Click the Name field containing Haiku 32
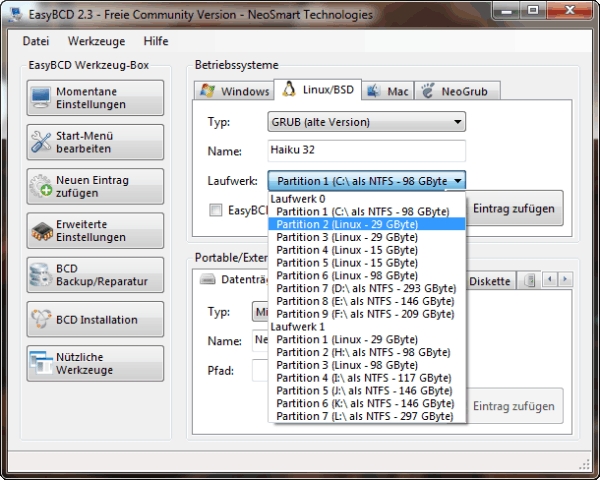Screen dimensions: 600x480 pyautogui.click(x=366, y=151)
